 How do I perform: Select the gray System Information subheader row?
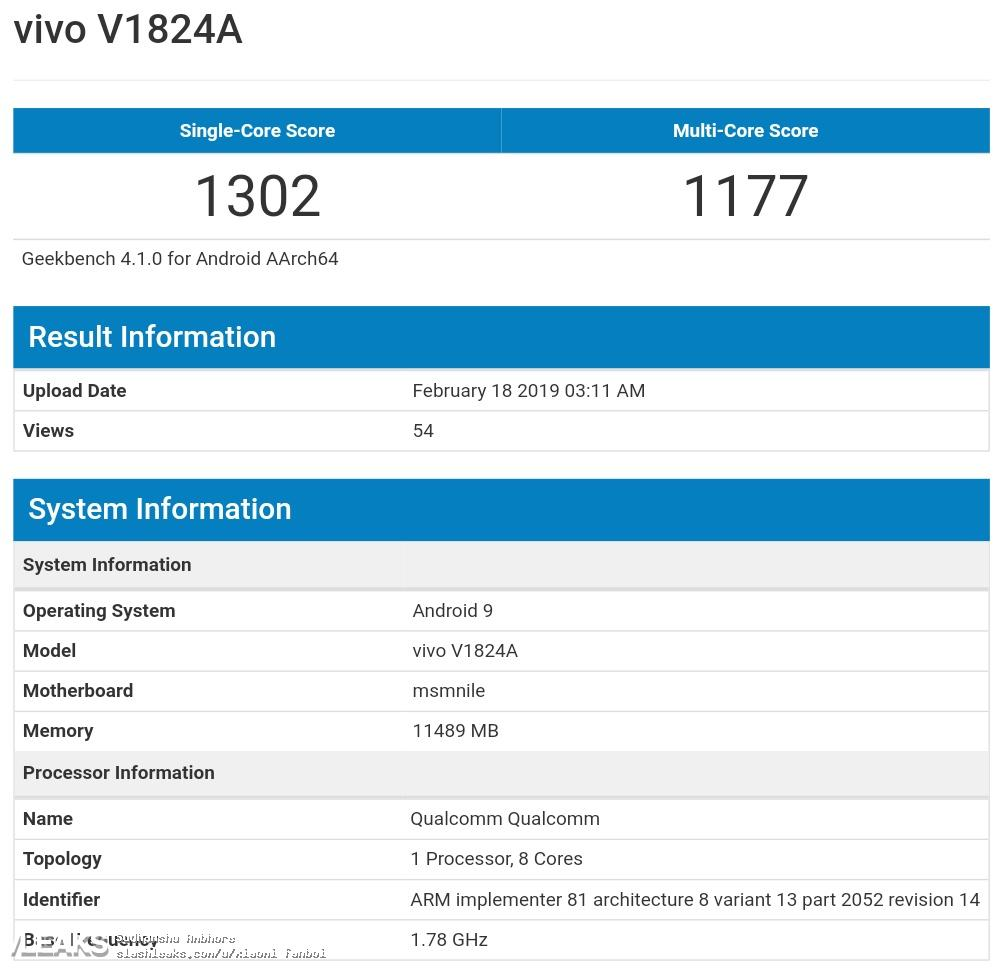click(x=502, y=565)
